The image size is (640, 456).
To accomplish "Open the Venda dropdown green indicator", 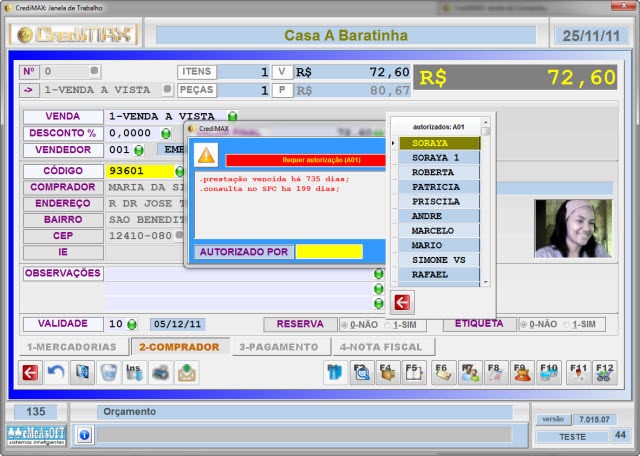I will 232,116.
